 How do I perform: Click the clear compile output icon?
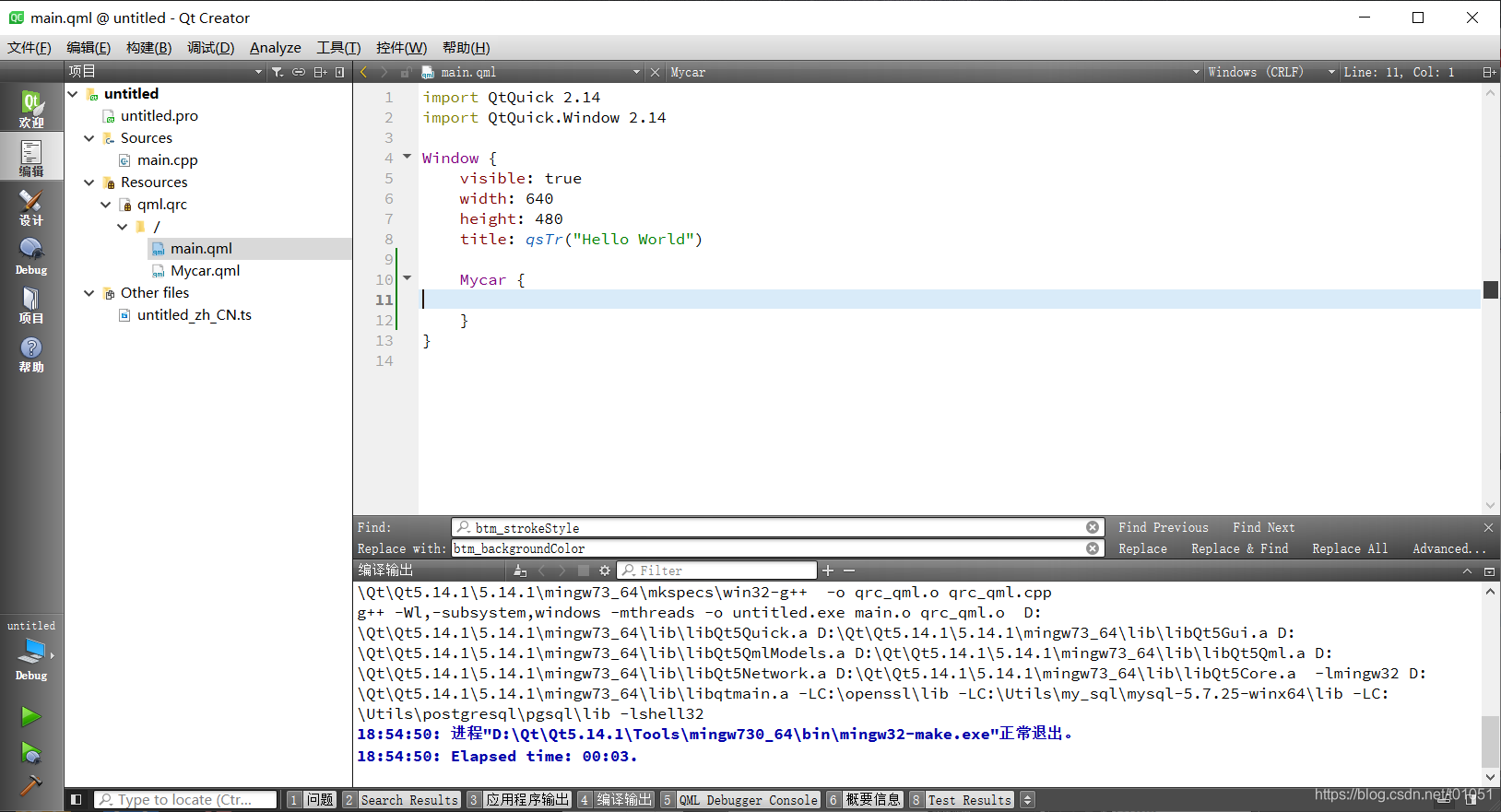click(x=520, y=571)
